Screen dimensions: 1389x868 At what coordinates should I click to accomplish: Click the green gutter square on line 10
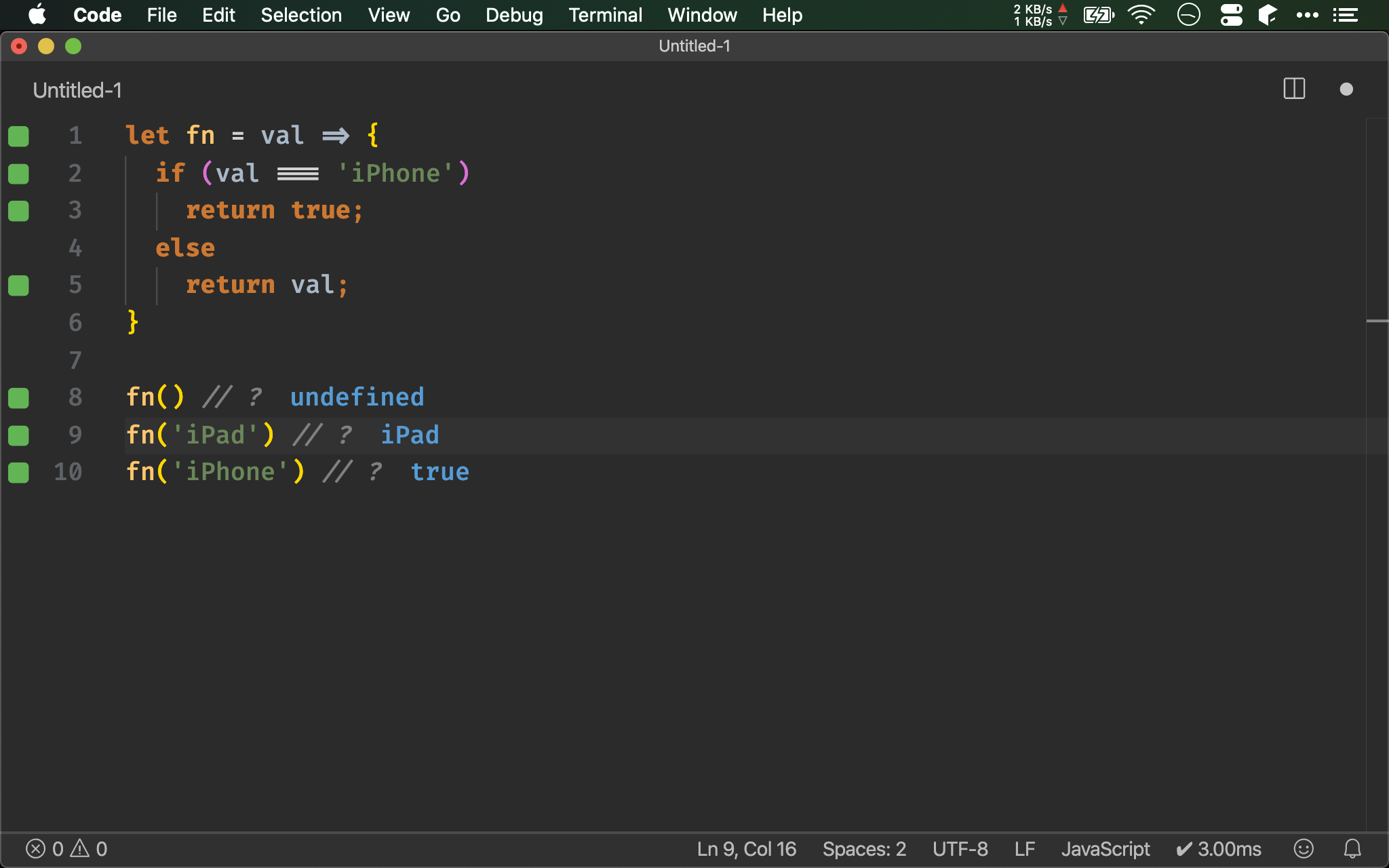tap(18, 473)
